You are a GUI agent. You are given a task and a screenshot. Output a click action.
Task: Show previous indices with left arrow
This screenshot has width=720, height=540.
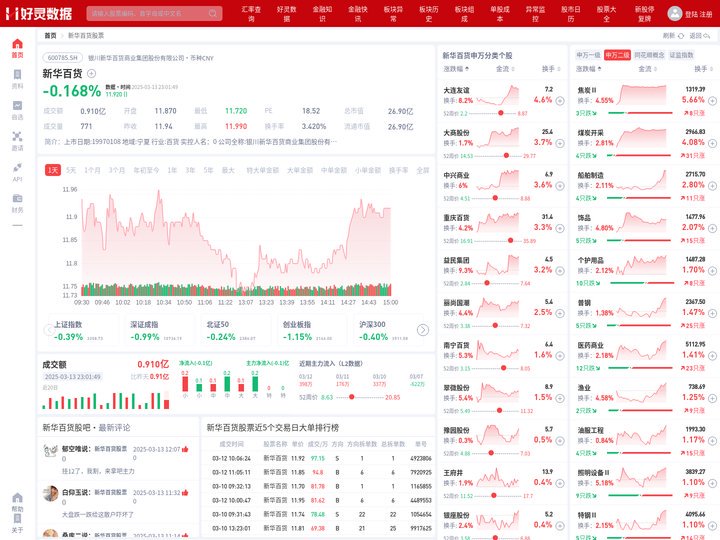pos(49,330)
